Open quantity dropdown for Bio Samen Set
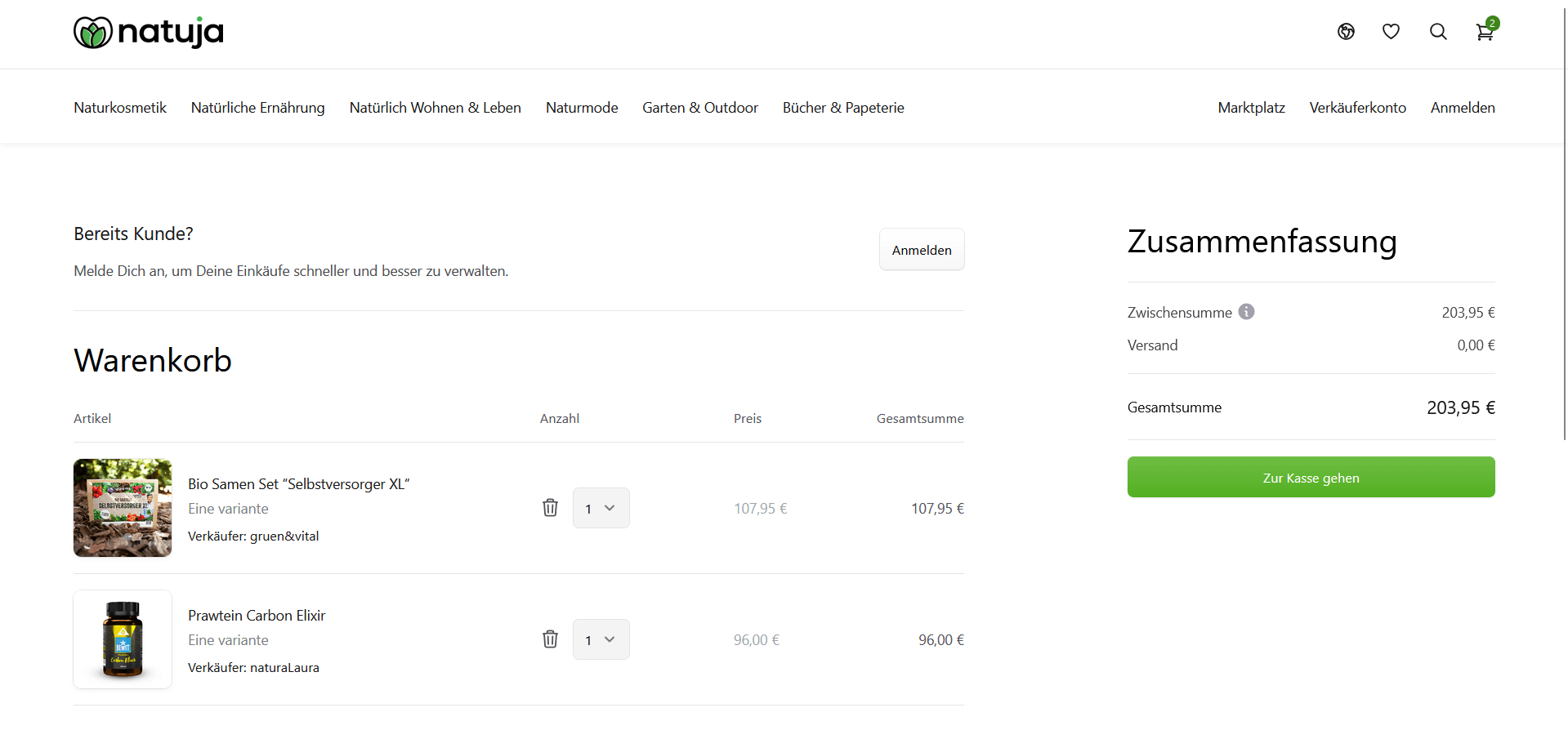Screen dimensions: 1568x730 (x=601, y=508)
